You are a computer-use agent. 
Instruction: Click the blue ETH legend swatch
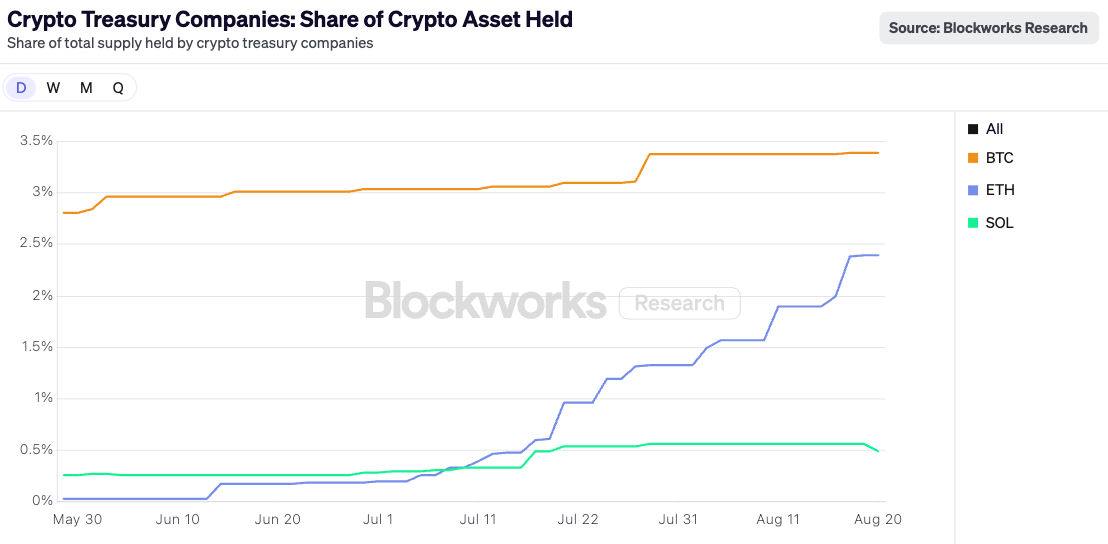[973, 190]
